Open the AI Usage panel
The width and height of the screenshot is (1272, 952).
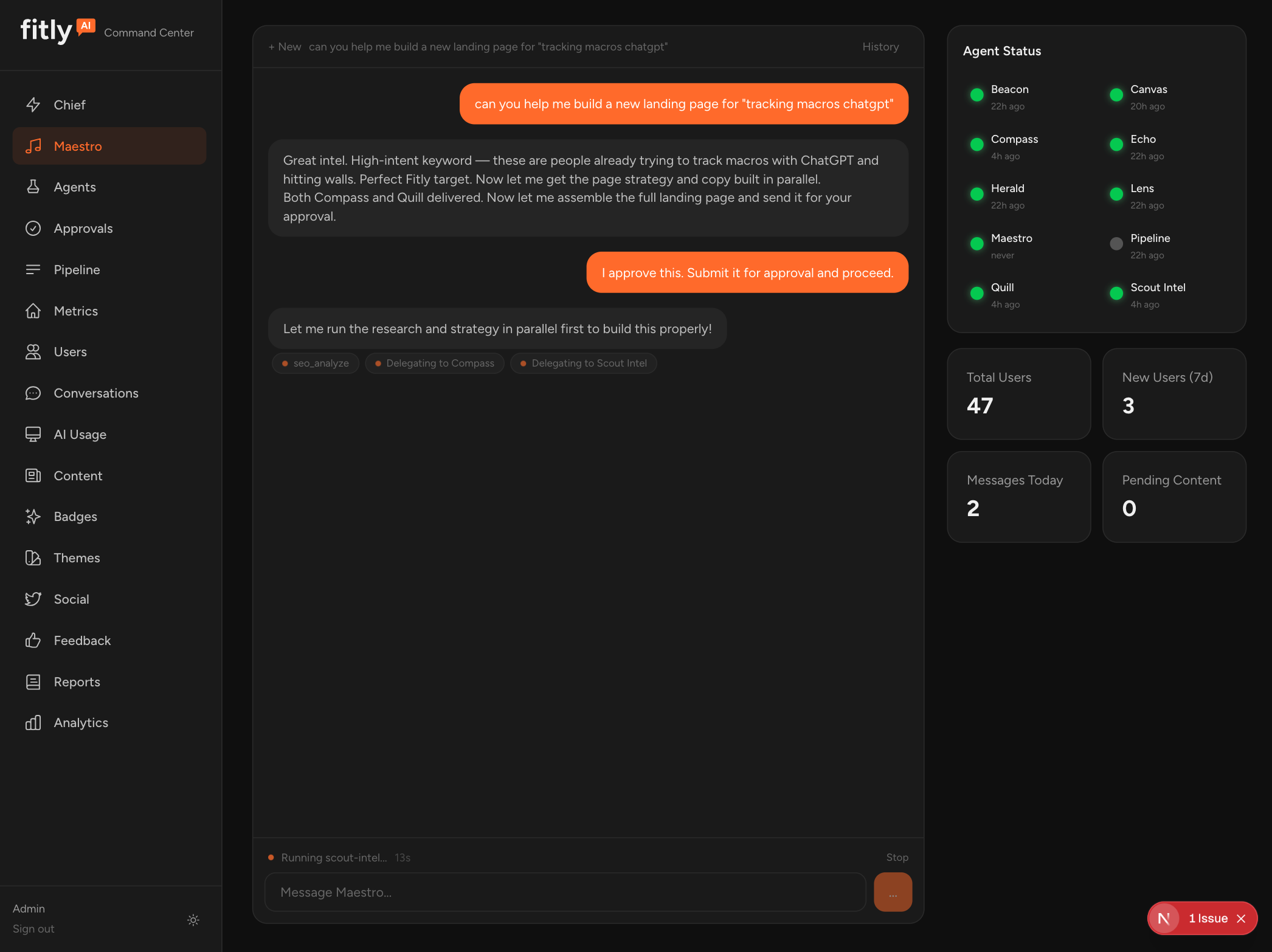pyautogui.click(x=80, y=434)
